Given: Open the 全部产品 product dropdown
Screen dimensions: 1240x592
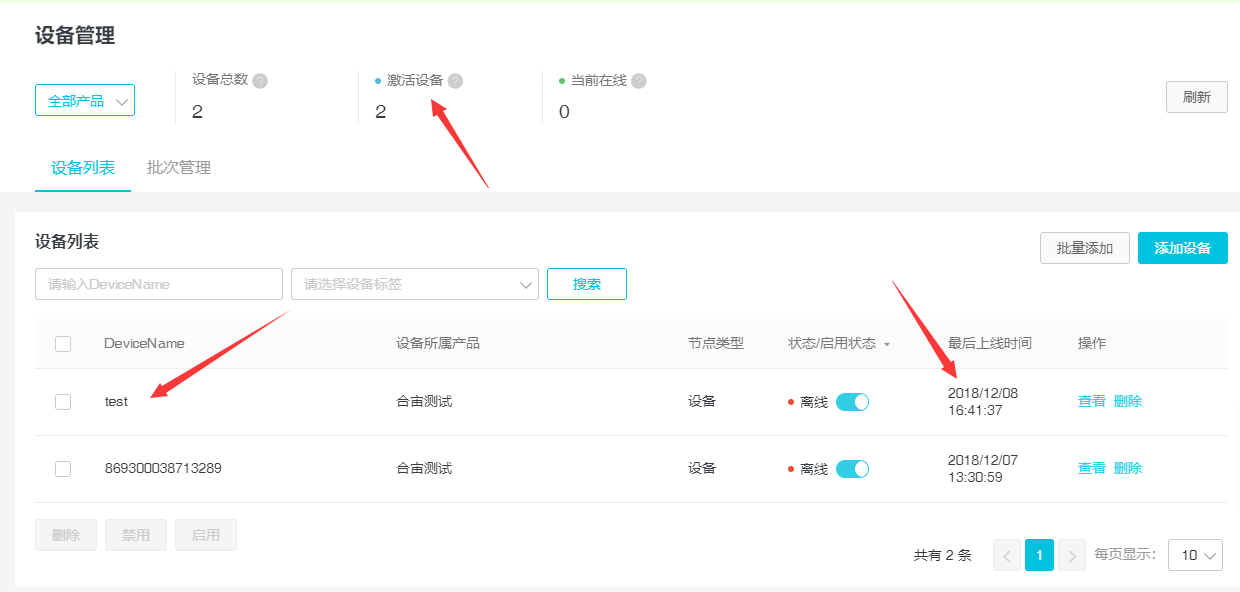Looking at the screenshot, I should 85,101.
